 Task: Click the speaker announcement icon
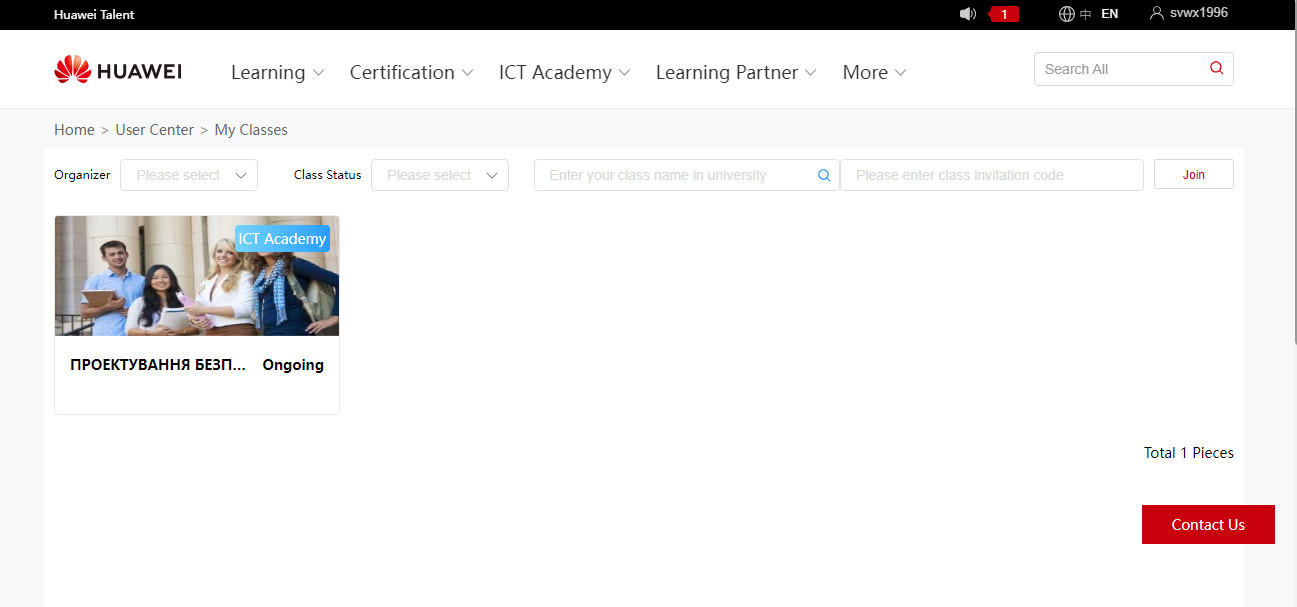[x=967, y=14]
